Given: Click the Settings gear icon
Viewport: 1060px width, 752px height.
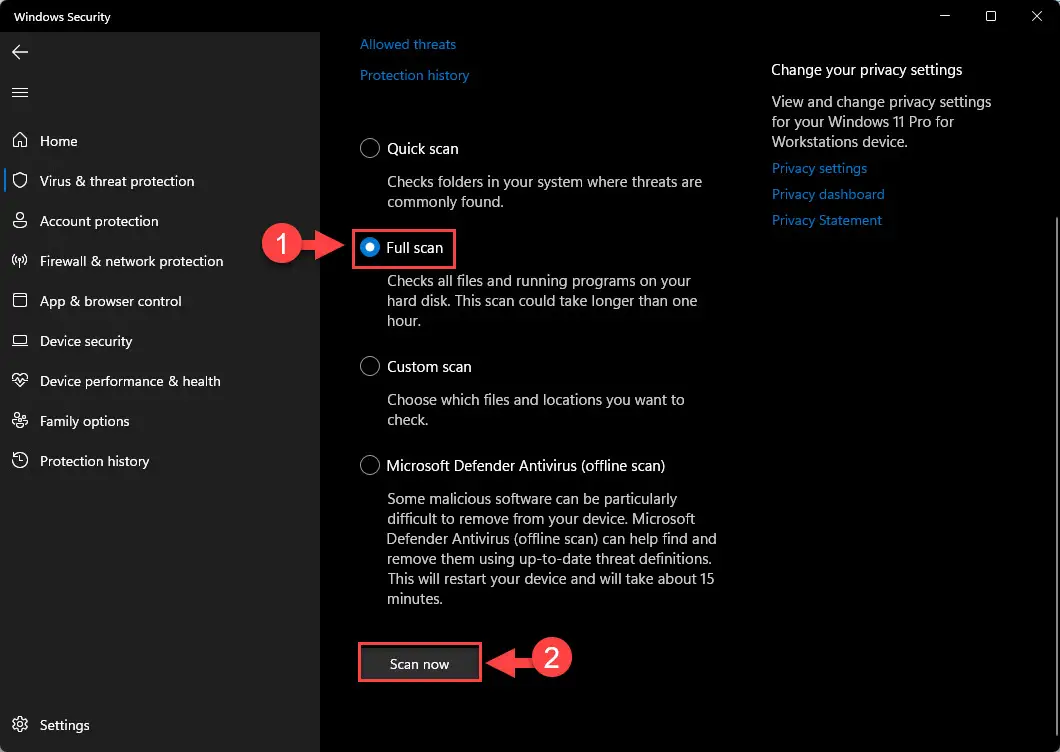Looking at the screenshot, I should (x=20, y=724).
